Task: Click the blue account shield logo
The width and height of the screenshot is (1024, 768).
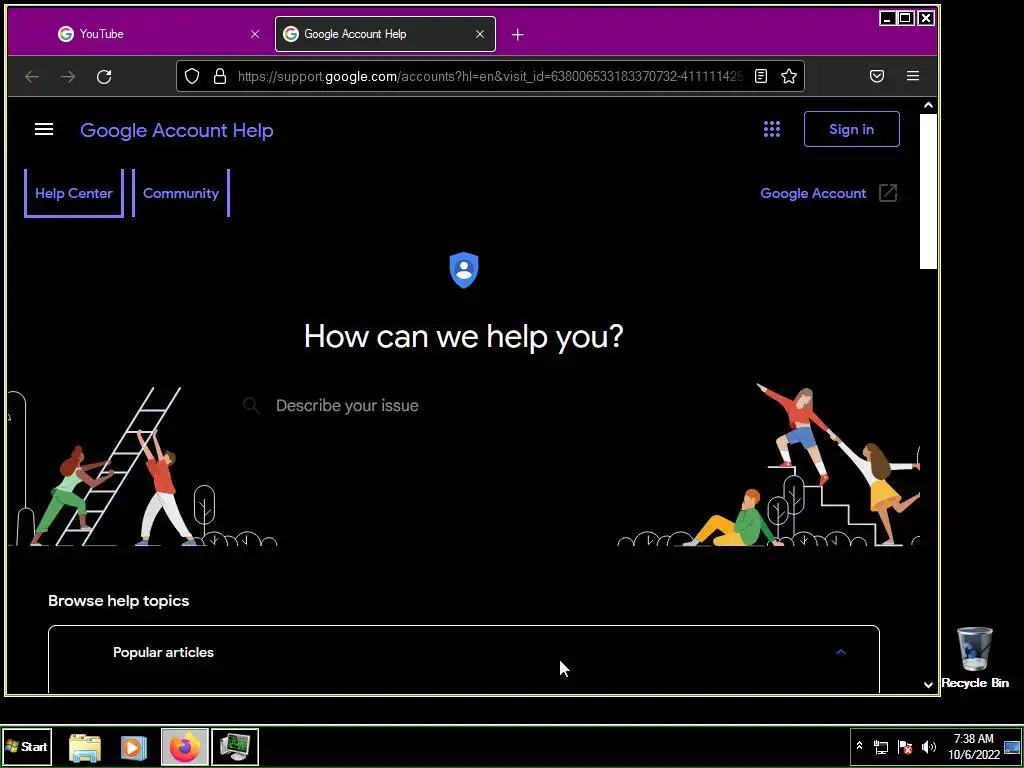Action: pos(464,270)
